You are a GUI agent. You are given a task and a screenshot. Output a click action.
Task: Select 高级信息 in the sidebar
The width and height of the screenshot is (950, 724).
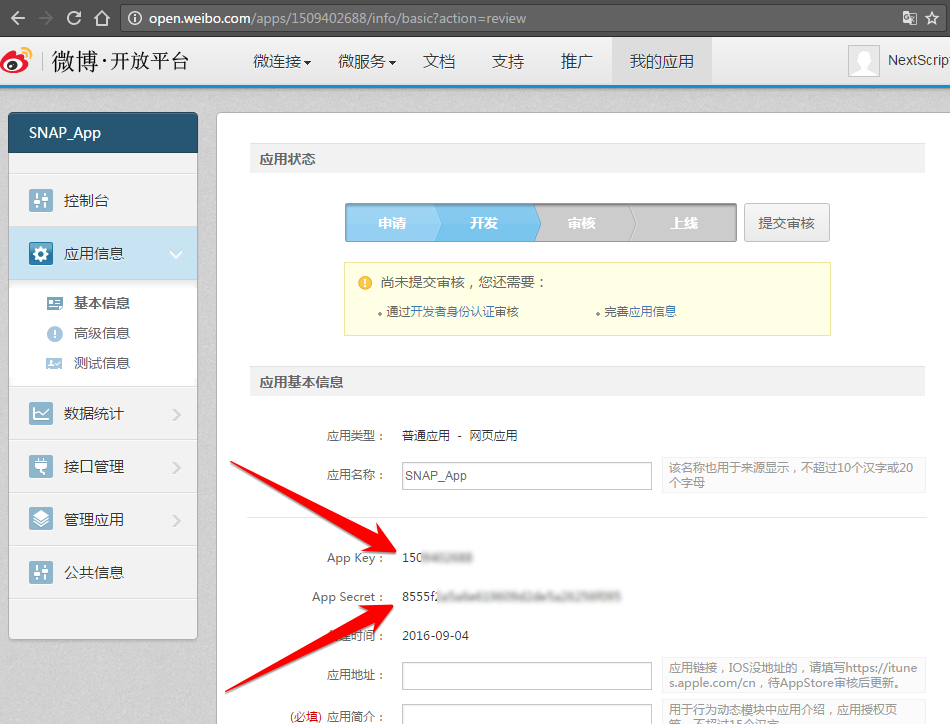click(102, 333)
